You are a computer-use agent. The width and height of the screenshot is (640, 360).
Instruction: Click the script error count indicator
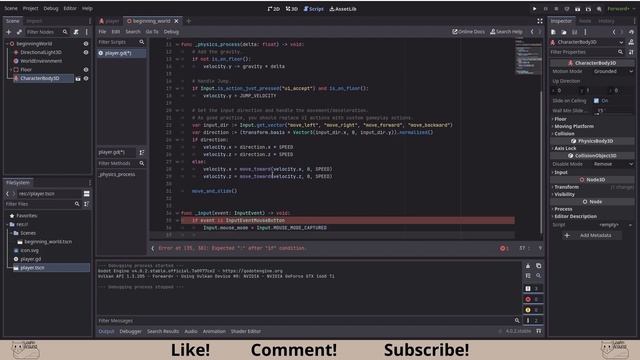(504, 248)
